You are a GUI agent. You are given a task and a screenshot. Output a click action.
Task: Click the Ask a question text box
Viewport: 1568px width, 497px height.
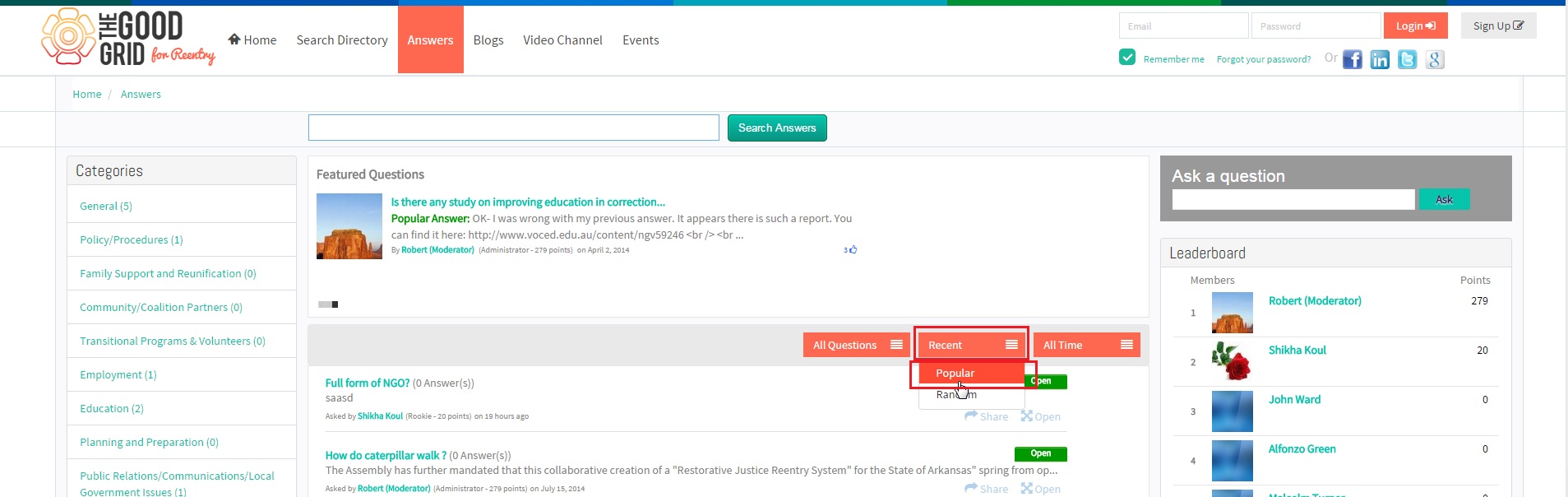point(1293,199)
